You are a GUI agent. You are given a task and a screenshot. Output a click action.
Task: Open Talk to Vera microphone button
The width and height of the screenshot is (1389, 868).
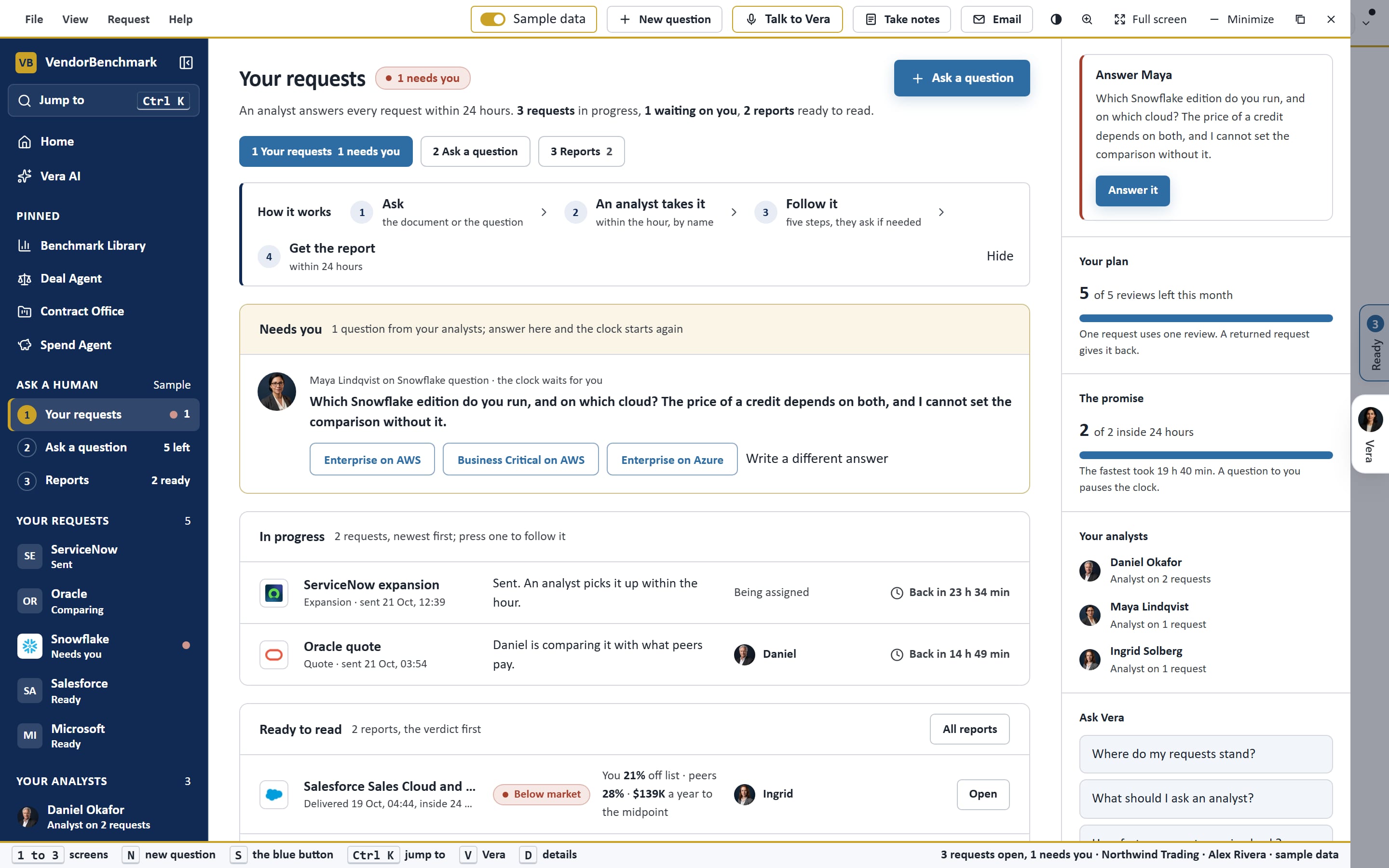787,19
